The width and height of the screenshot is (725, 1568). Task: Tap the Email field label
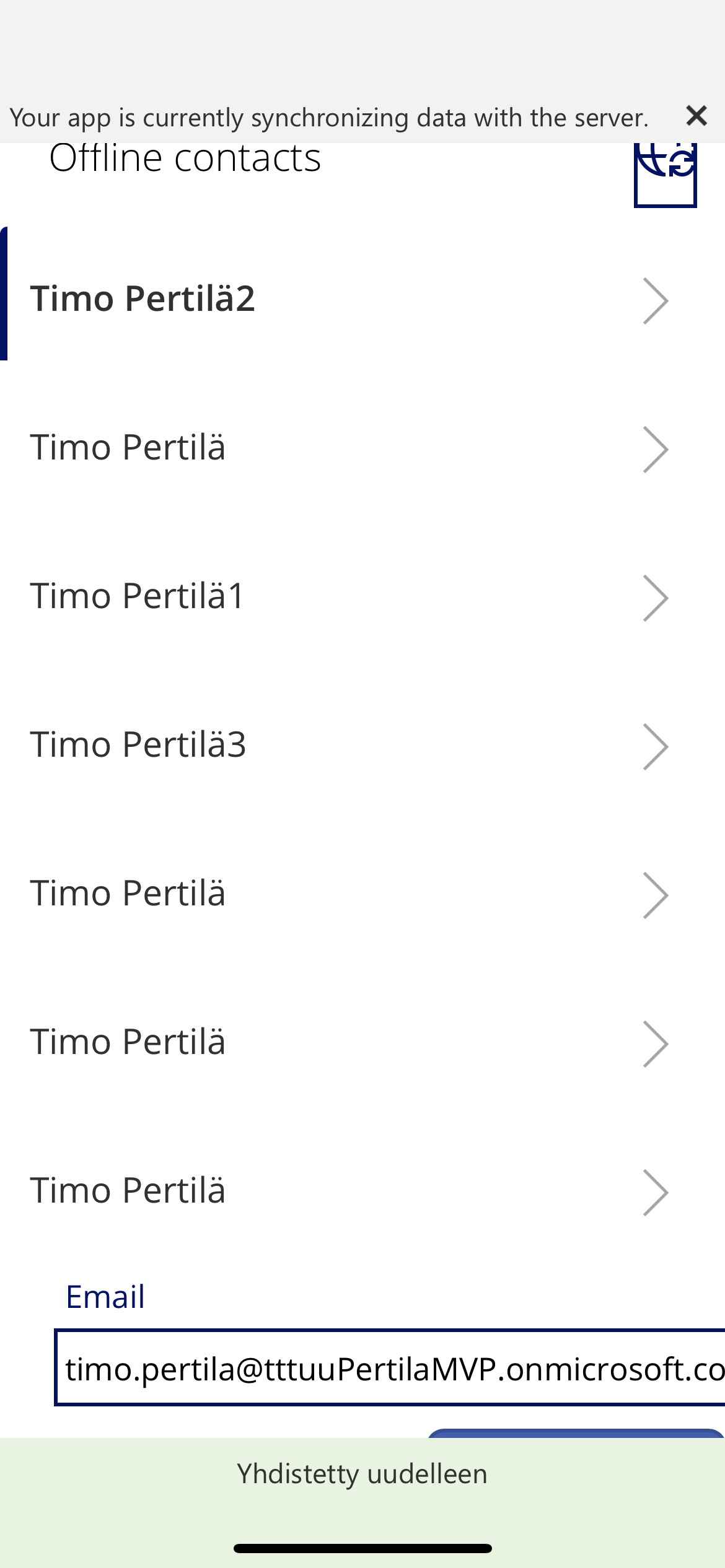pos(105,1297)
